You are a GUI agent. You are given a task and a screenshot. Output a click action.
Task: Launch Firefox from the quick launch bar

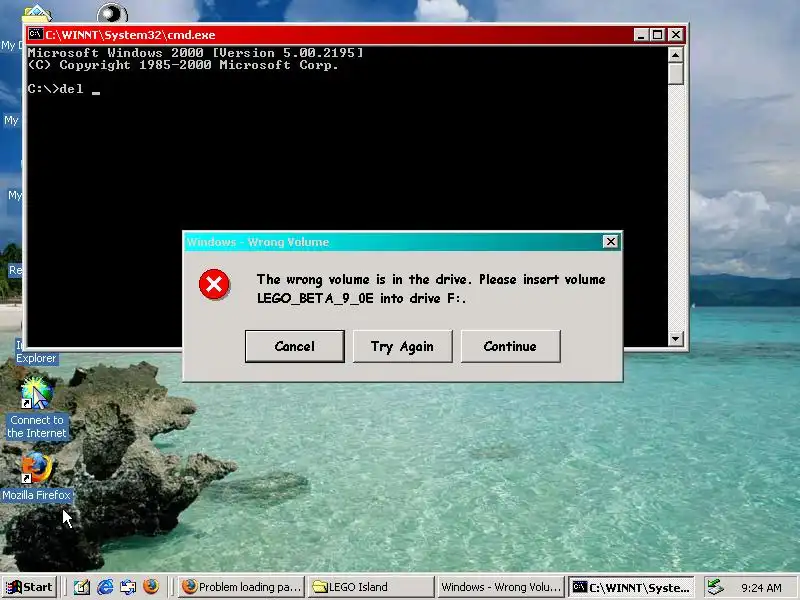point(151,587)
